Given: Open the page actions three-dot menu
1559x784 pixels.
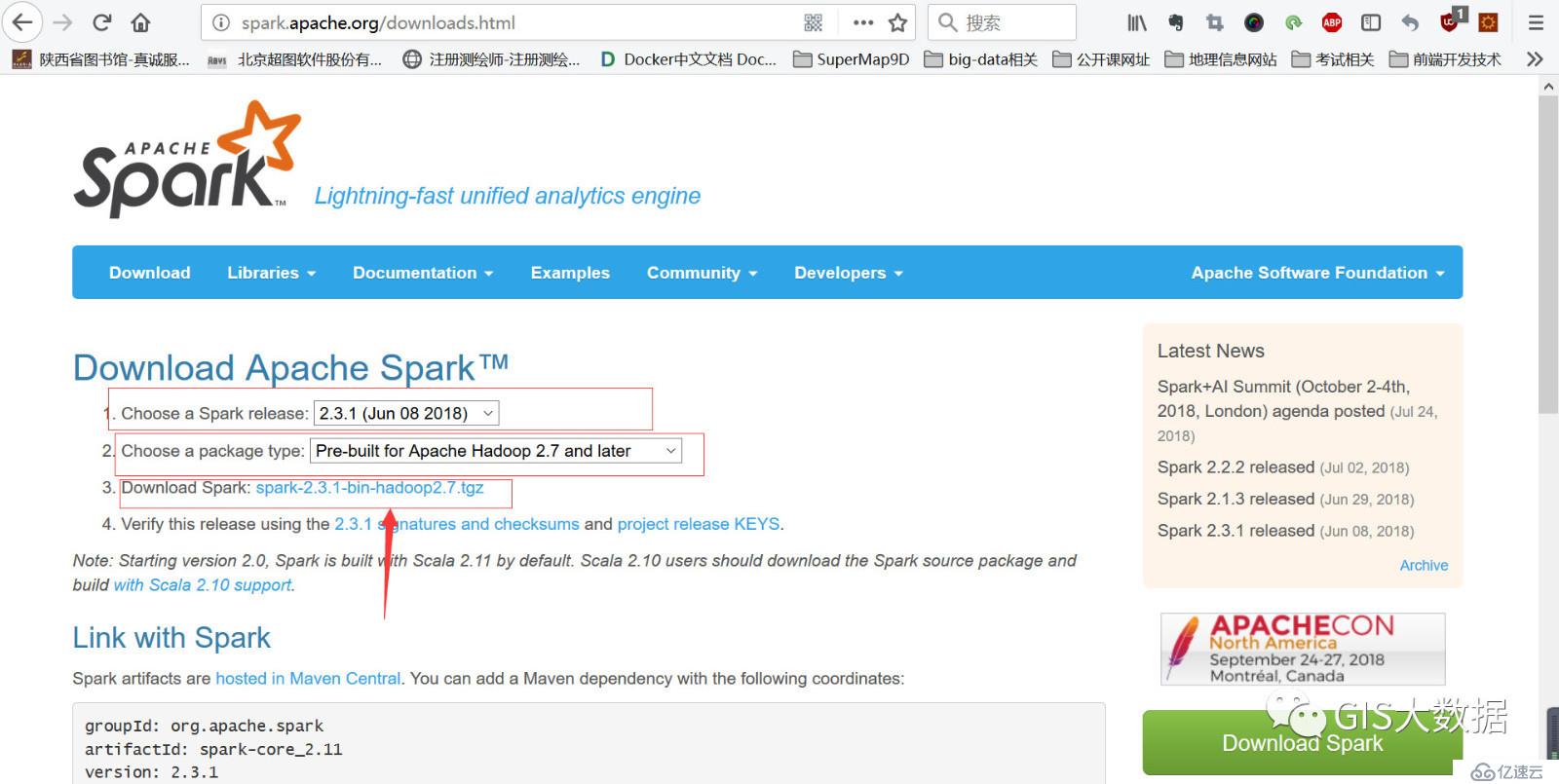Looking at the screenshot, I should pos(863,22).
